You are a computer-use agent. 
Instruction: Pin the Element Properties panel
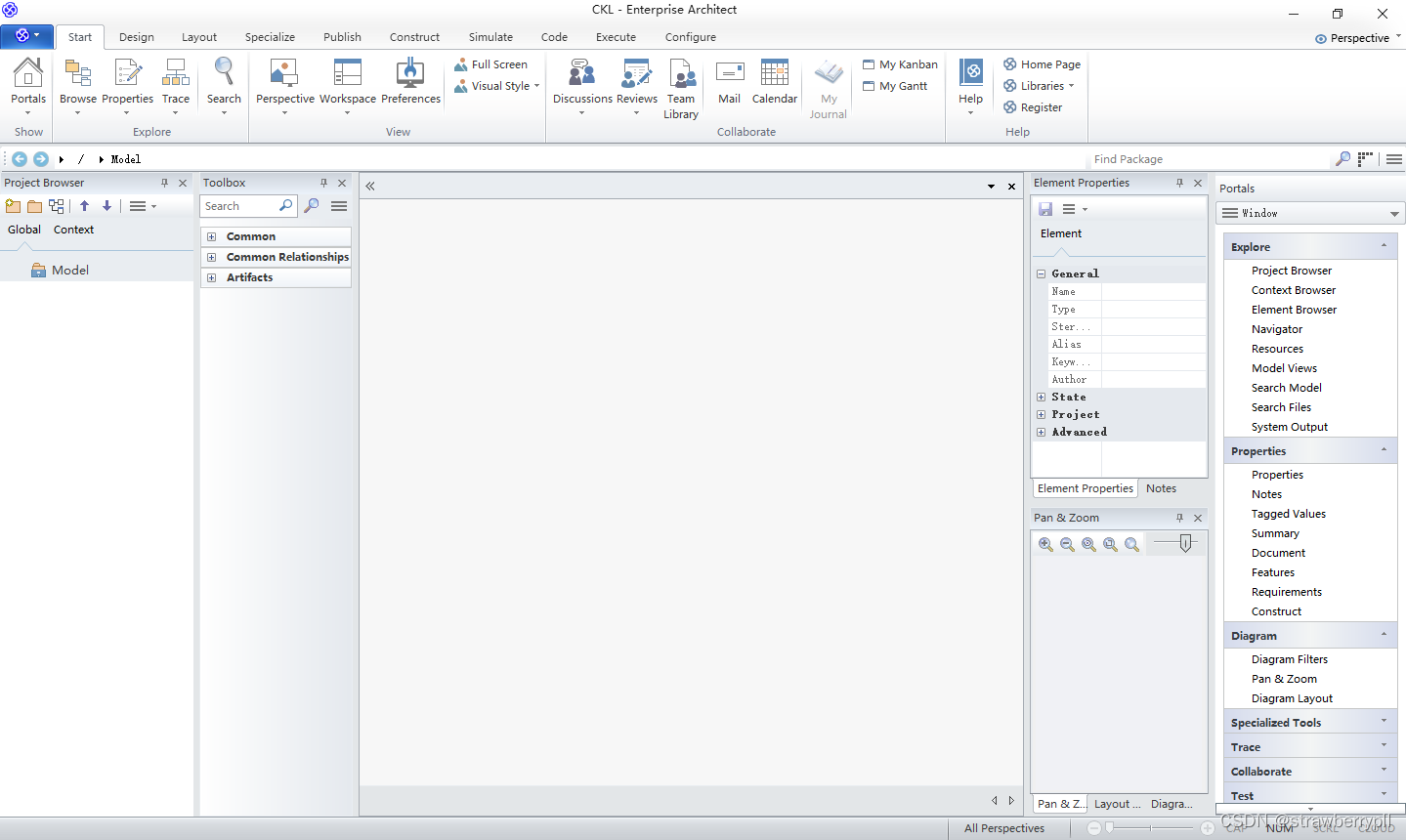coord(1181,183)
